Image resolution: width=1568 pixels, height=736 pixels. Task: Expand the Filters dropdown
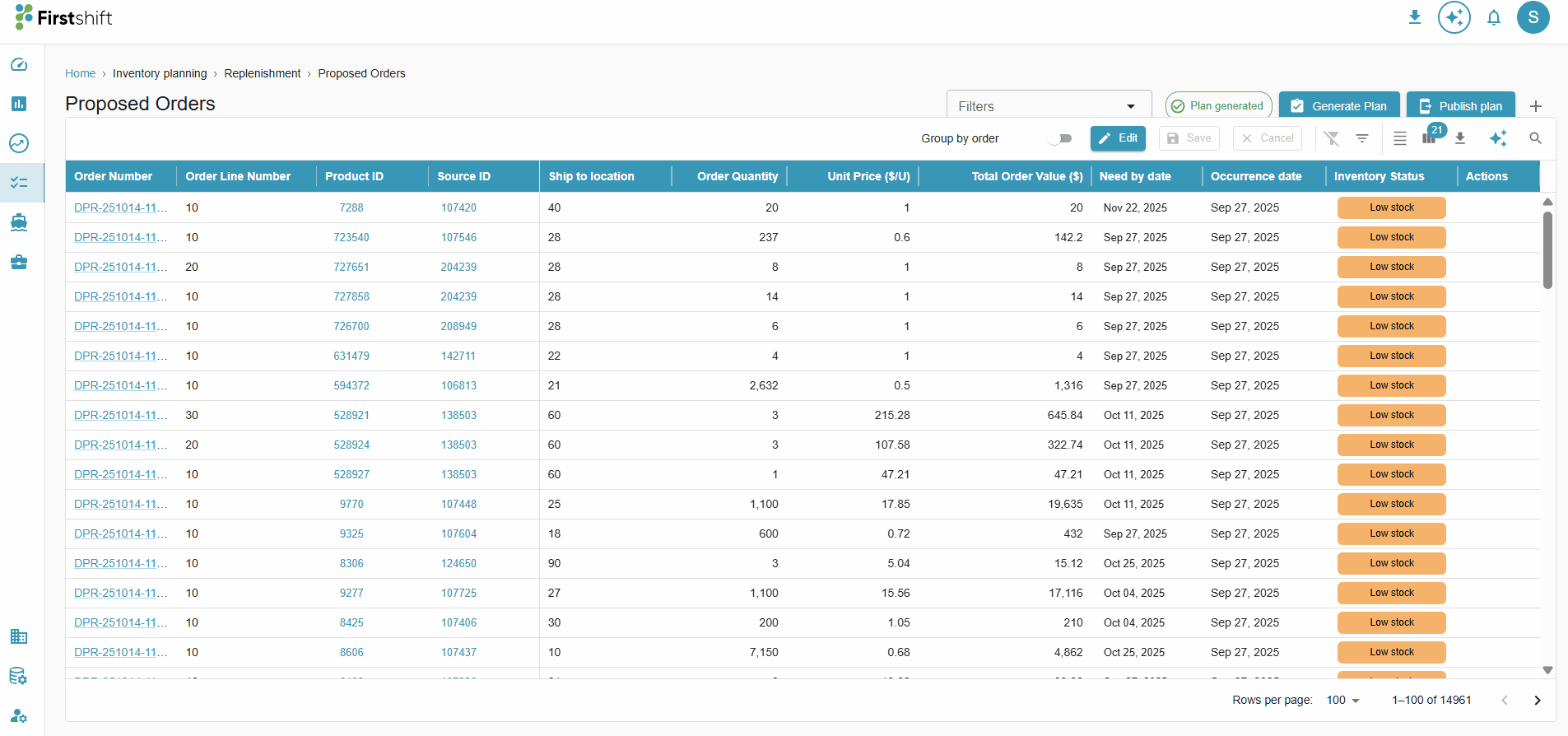[1049, 106]
